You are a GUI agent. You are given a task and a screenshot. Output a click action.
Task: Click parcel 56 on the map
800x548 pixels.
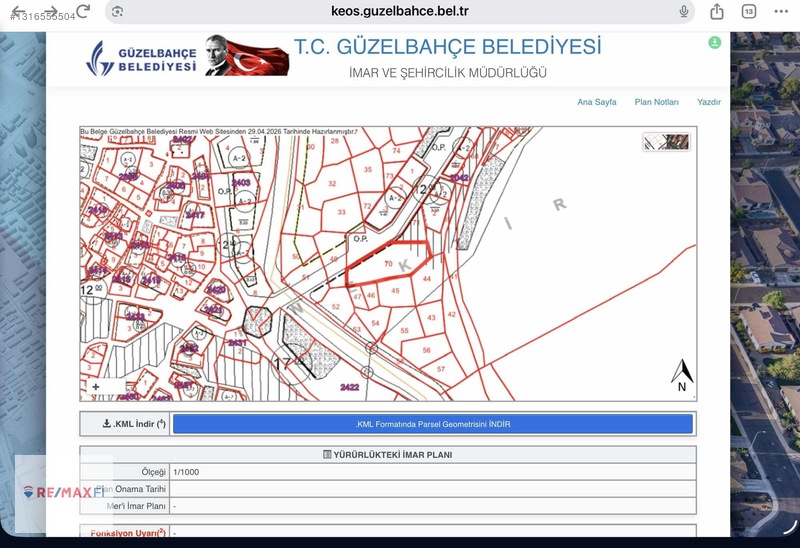(x=426, y=350)
